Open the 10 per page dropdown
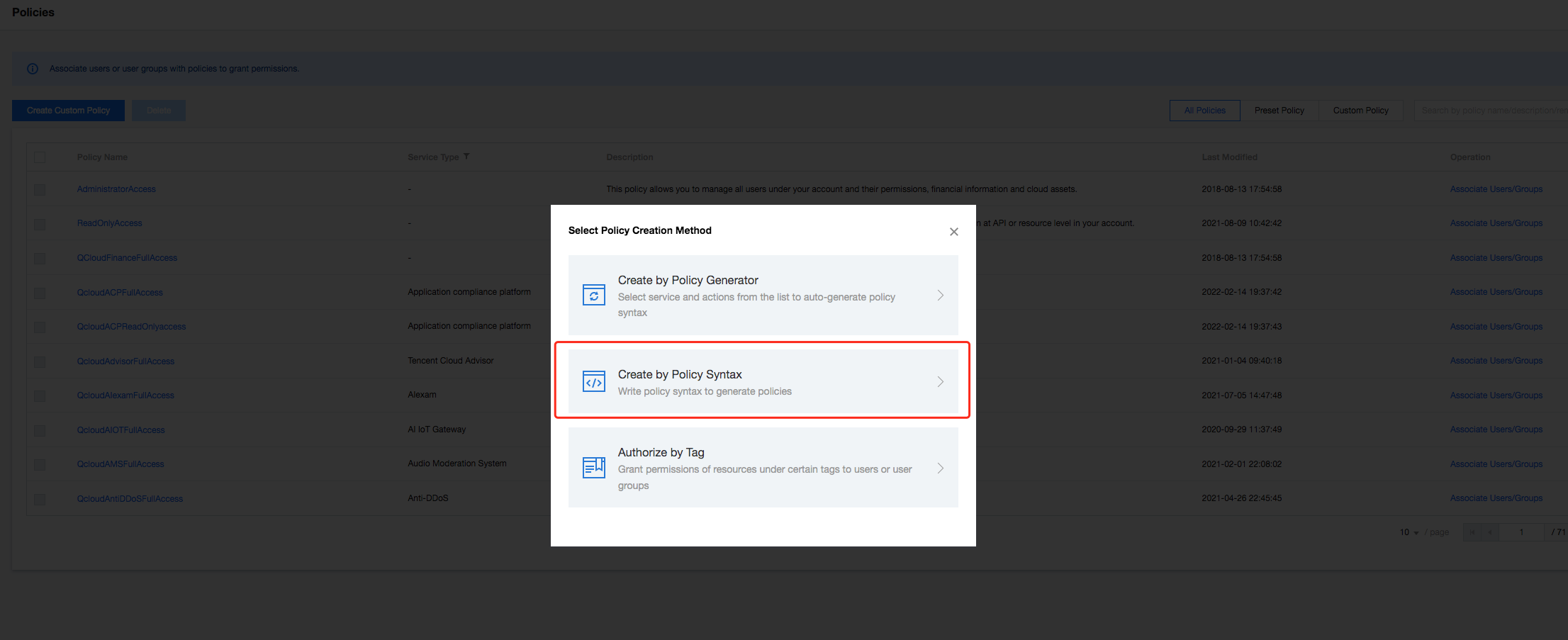 coord(1409,532)
